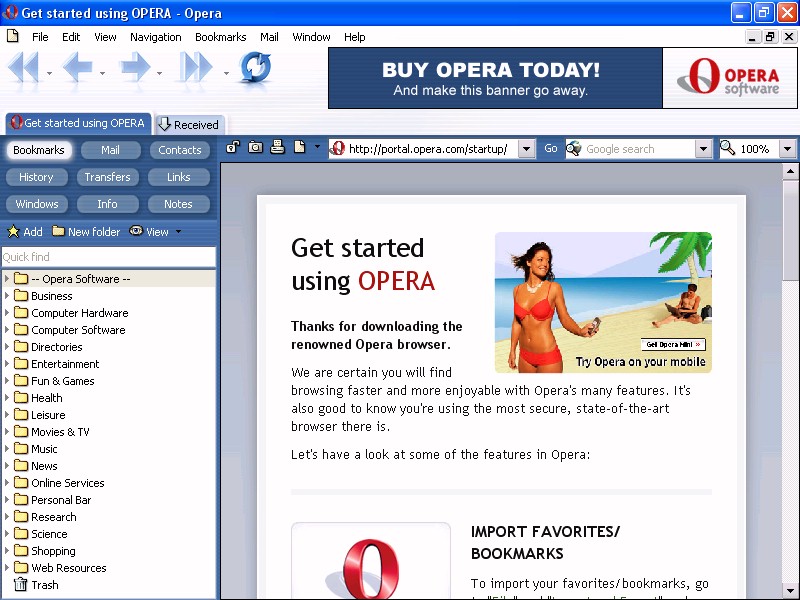Click the folder icon next to Shopping

(21, 551)
